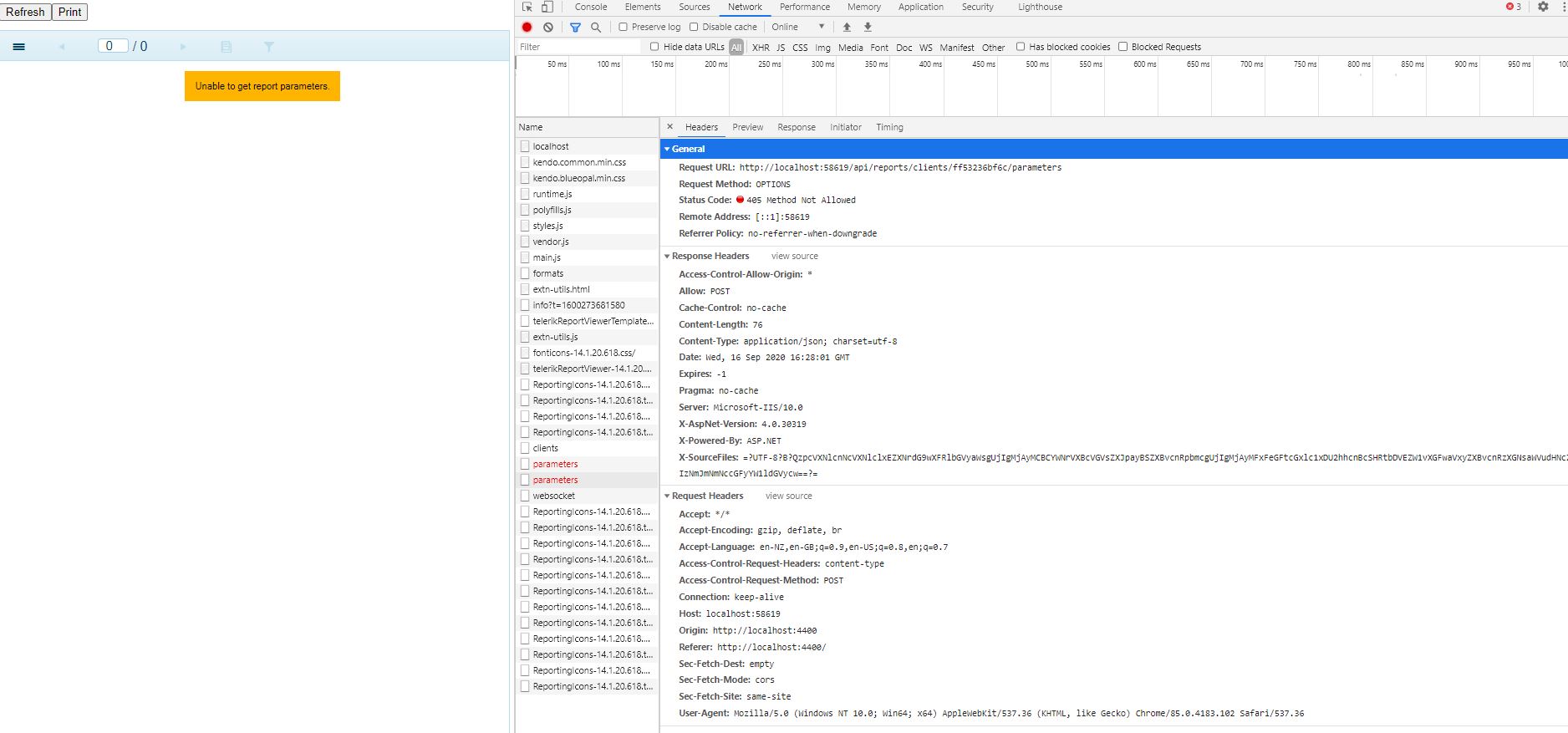
Task: Select the websocket request row
Action: 587,496
